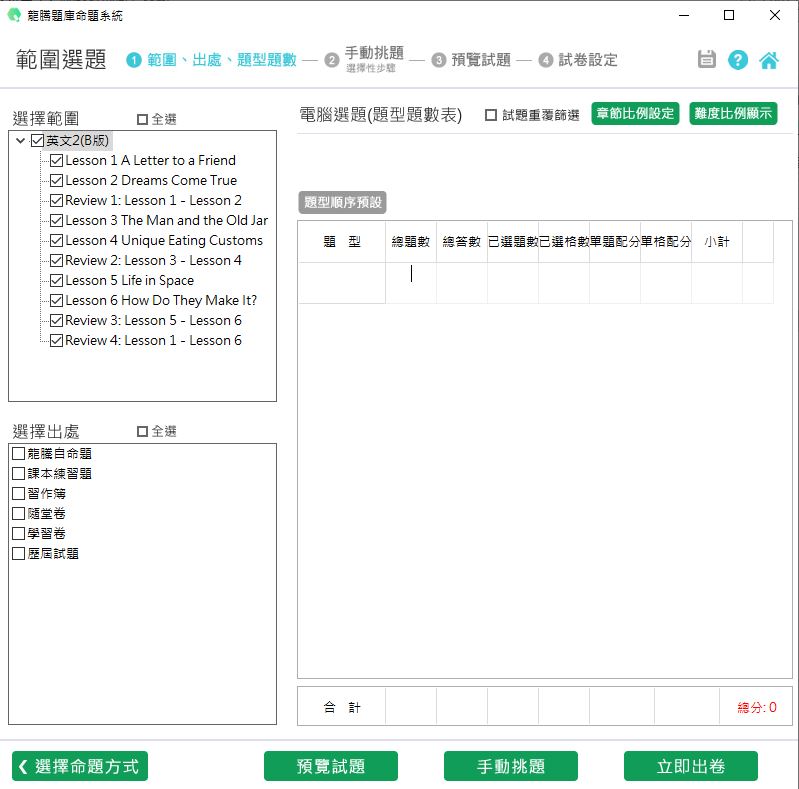Click 章節比例設定 button
The height and width of the screenshot is (789, 799).
click(635, 113)
